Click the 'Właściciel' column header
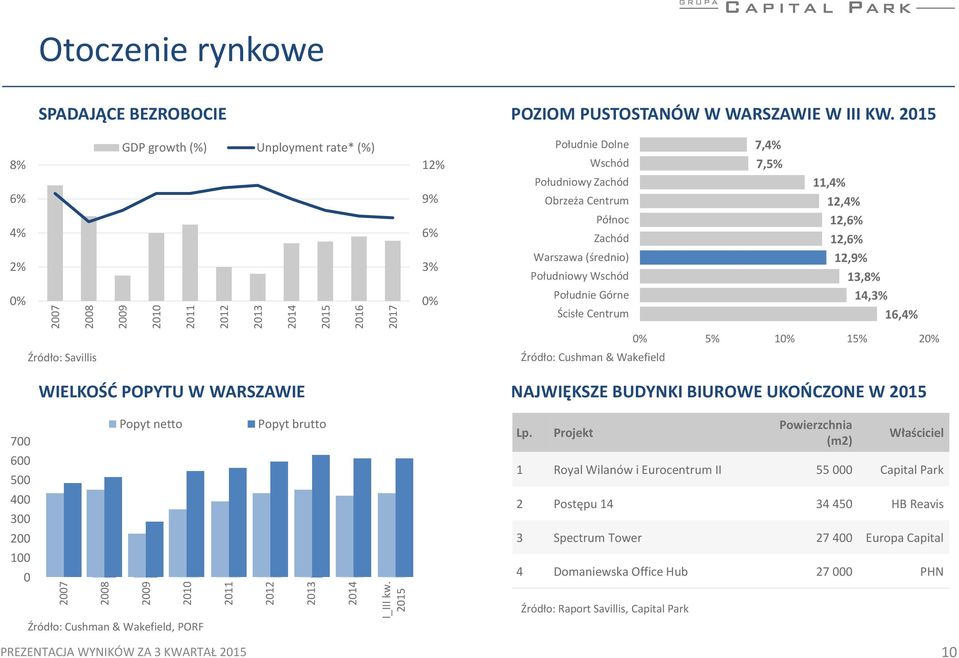The height and width of the screenshot is (658, 959). pyautogui.click(x=916, y=432)
